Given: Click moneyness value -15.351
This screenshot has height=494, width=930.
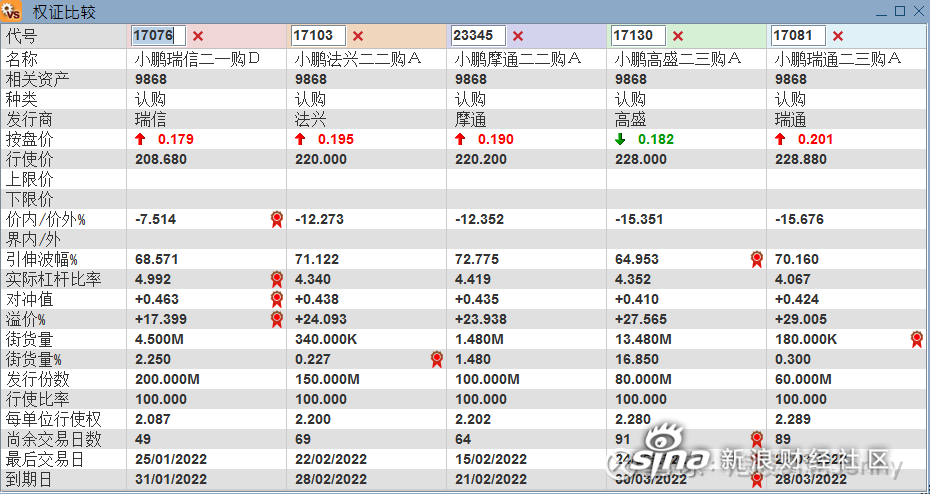Looking at the screenshot, I should [639, 219].
